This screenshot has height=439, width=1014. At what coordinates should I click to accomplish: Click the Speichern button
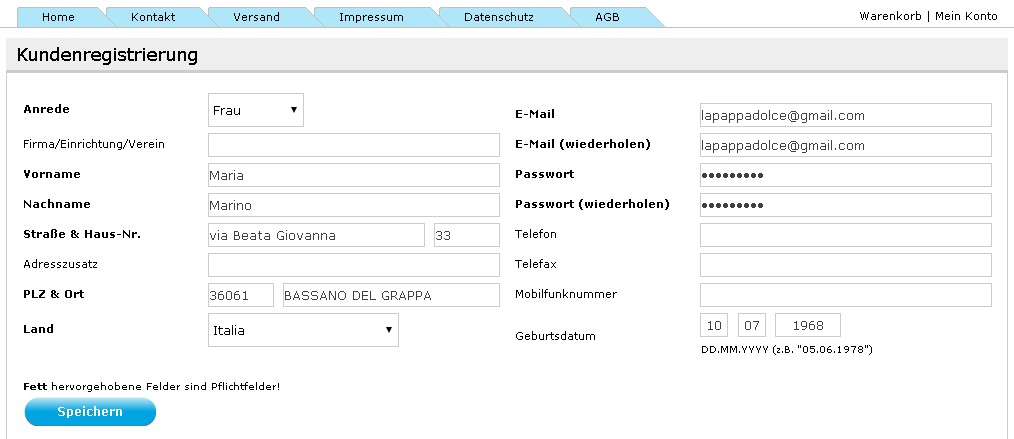tap(90, 412)
